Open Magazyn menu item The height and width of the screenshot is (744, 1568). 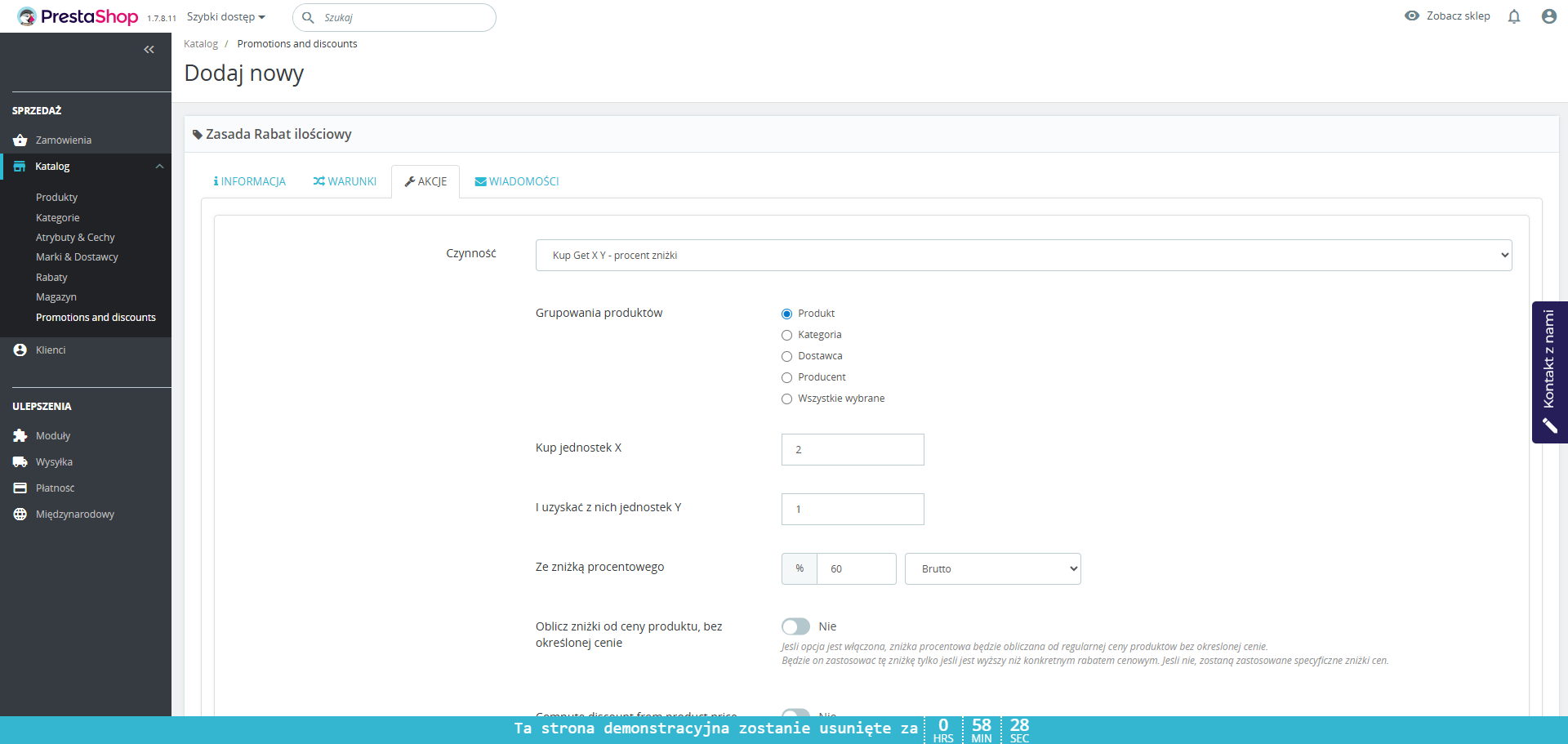56,297
